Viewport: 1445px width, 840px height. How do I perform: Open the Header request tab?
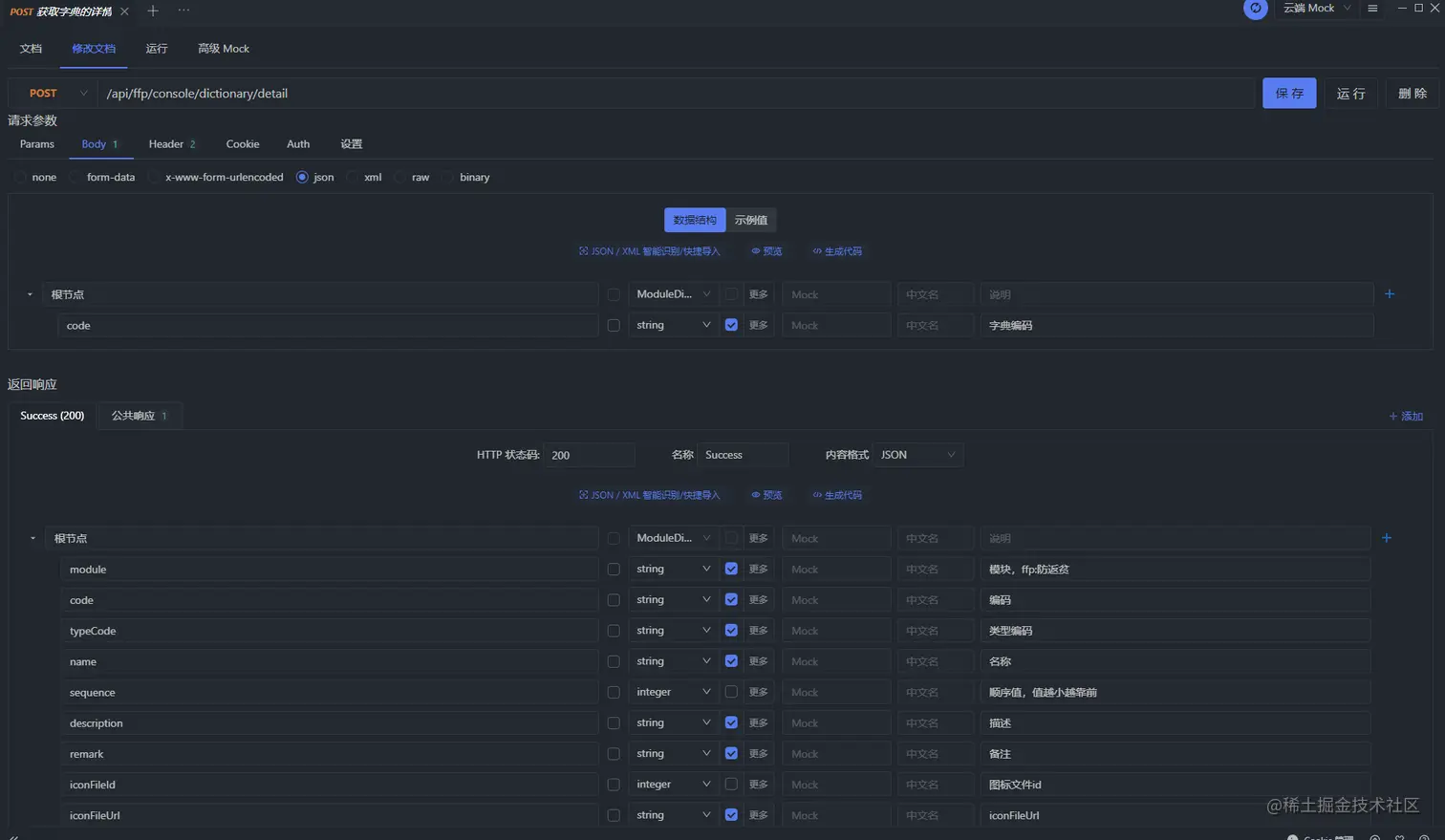[x=172, y=144]
